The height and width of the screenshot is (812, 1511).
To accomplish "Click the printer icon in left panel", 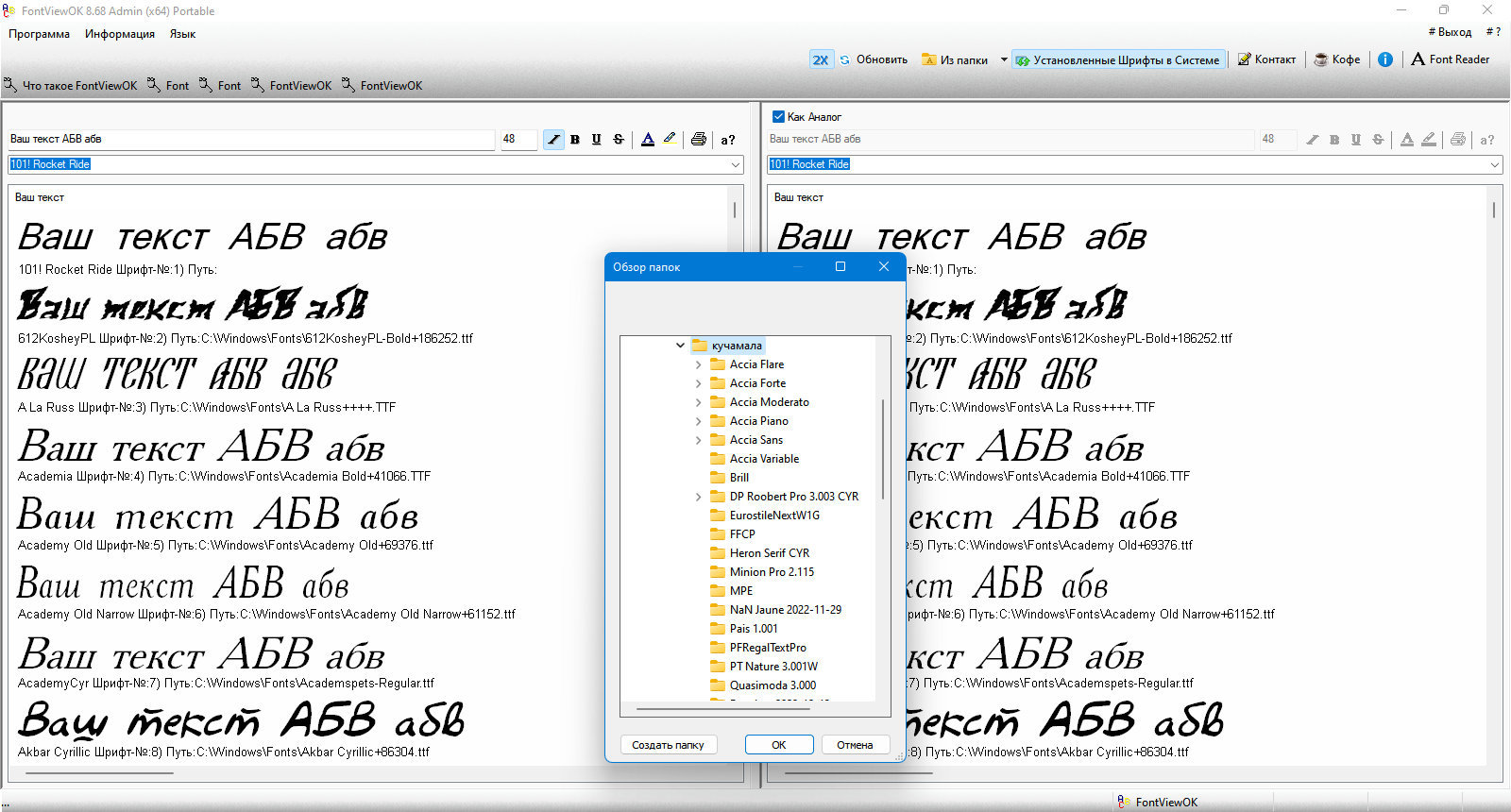I will point(699,140).
